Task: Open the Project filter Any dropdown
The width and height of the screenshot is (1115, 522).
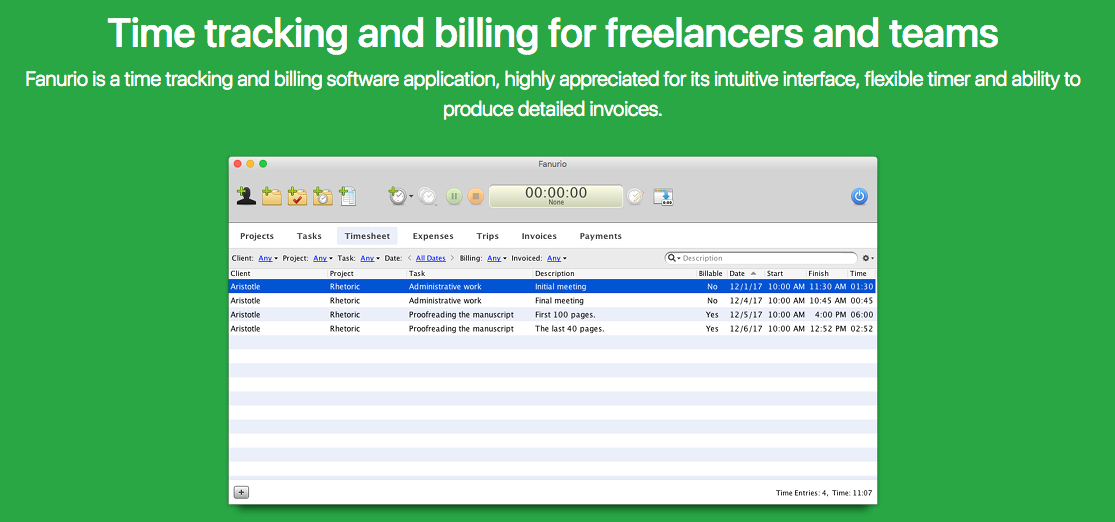Action: tap(323, 258)
